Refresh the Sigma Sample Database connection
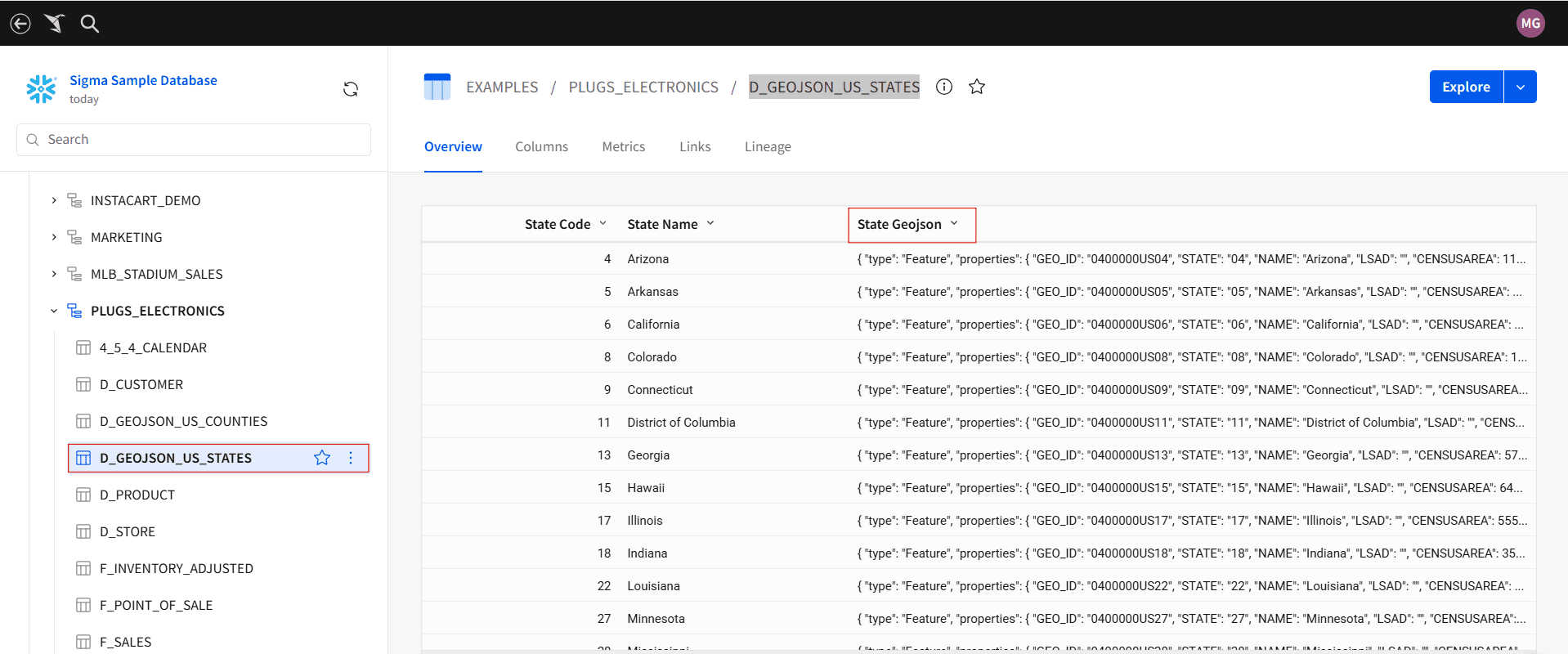 pos(351,89)
